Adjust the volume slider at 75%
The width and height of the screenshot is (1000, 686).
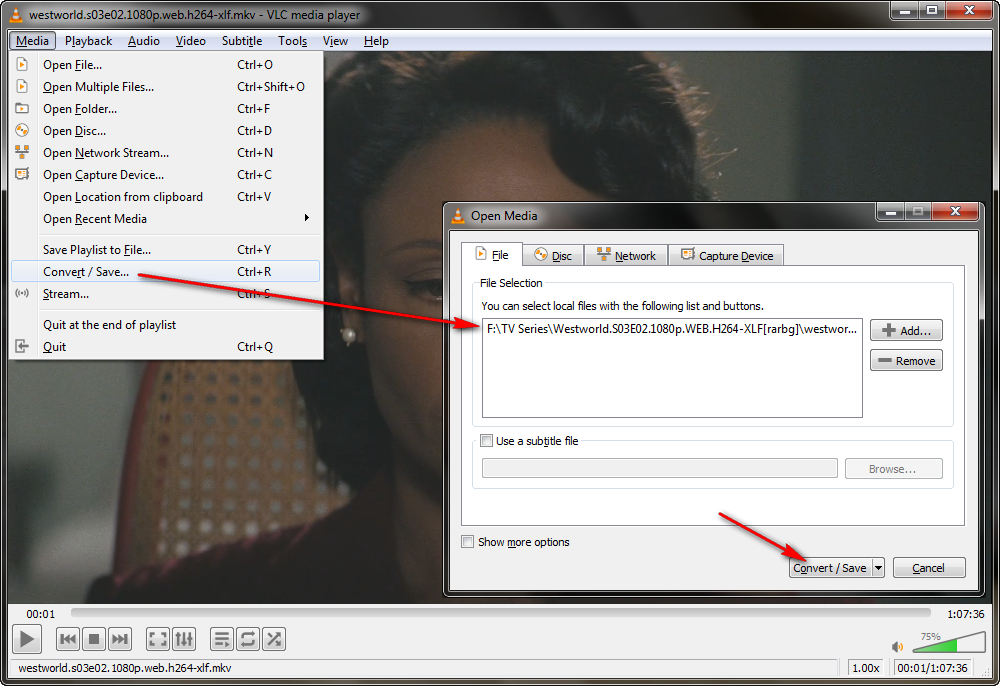(x=949, y=643)
